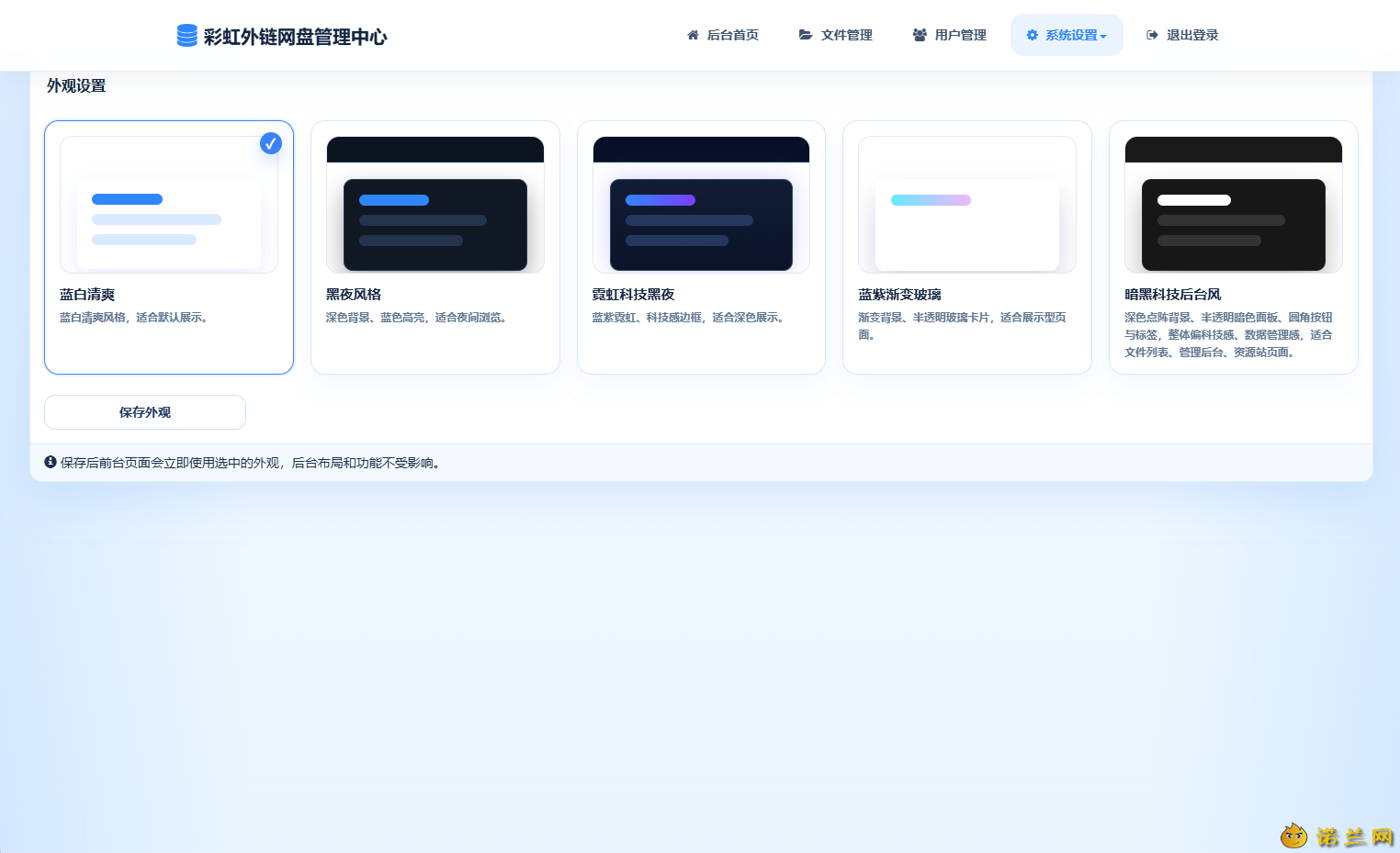Save appearance with the 保存外观 button
The image size is (1400, 853).
pyautogui.click(x=145, y=412)
